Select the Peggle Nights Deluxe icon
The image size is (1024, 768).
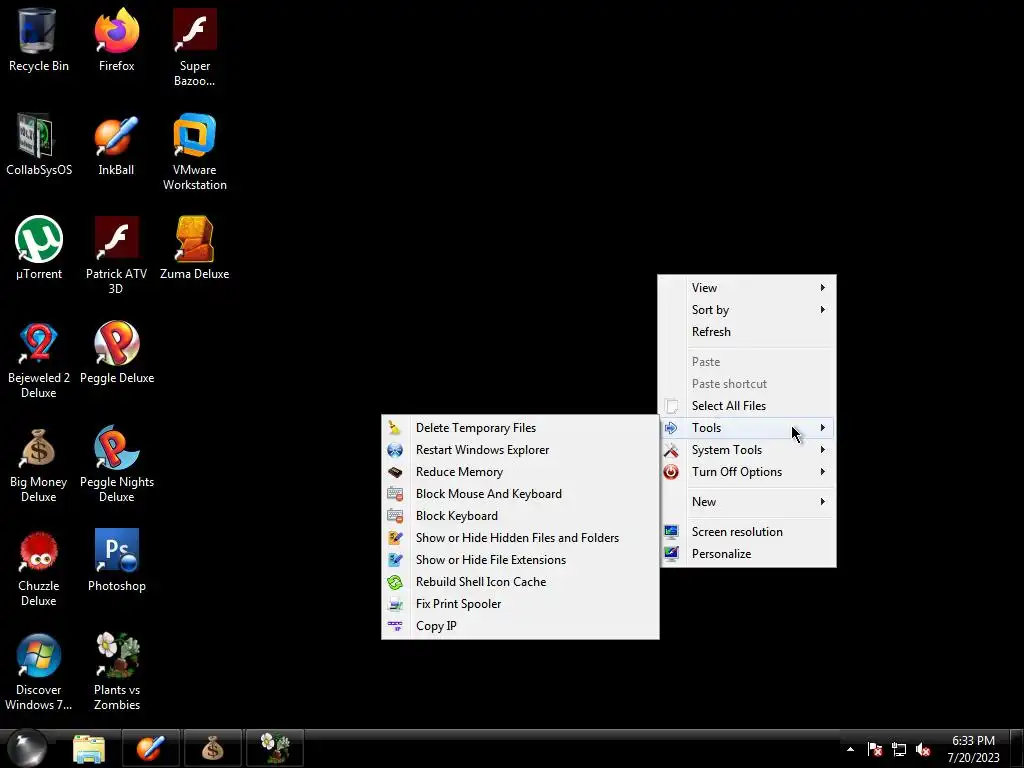click(117, 464)
